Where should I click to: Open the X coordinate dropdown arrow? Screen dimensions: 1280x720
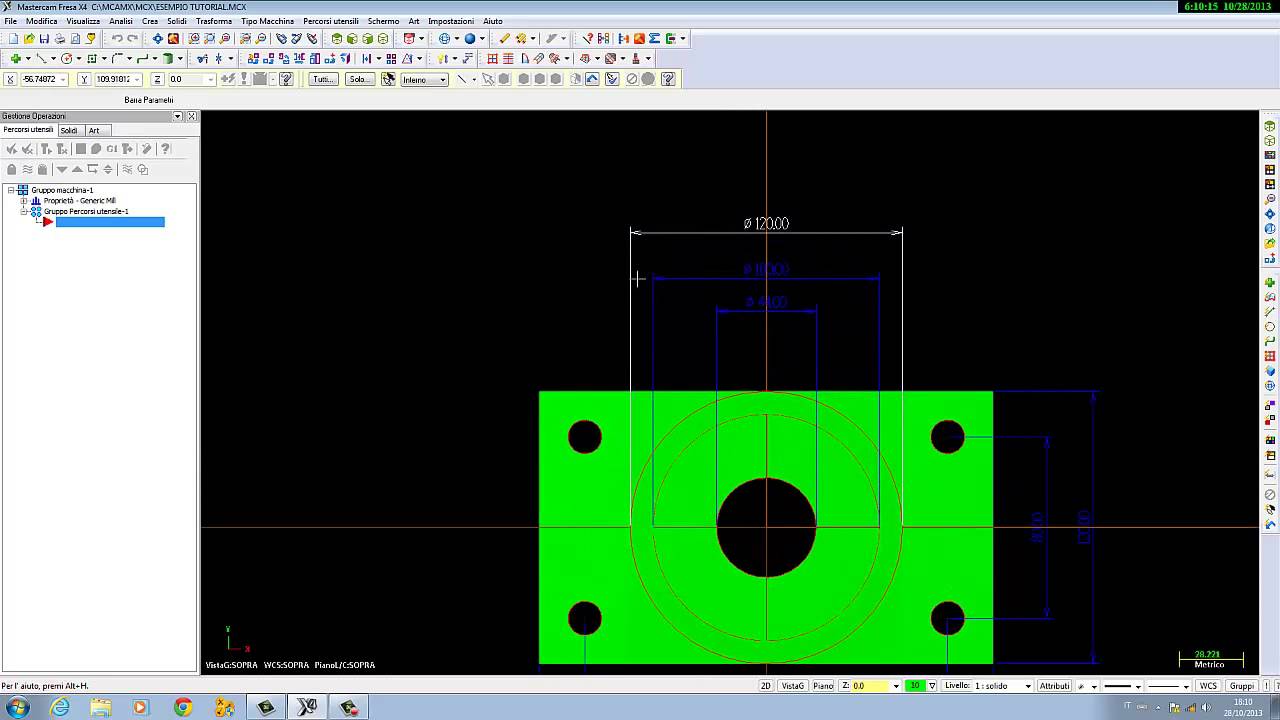point(63,79)
